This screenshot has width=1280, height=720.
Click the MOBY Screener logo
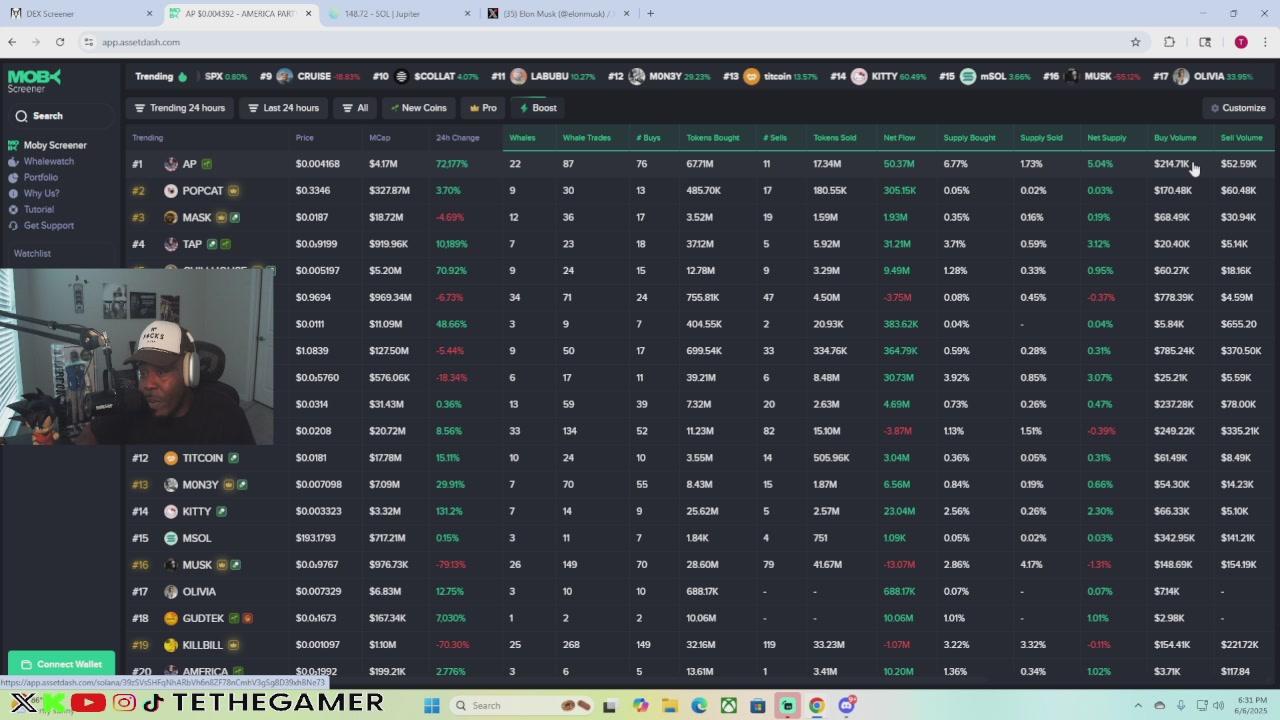coord(35,81)
